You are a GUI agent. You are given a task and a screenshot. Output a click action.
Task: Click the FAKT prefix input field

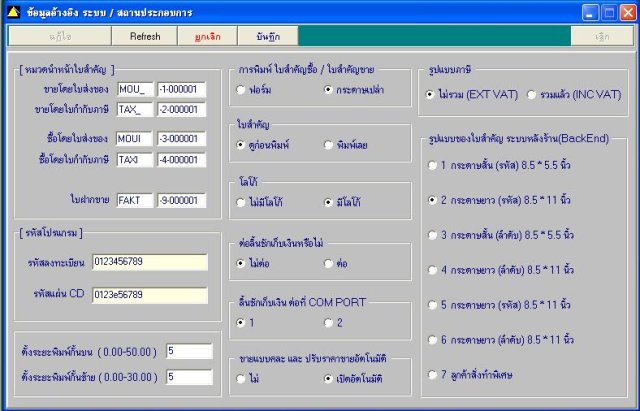(x=135, y=200)
